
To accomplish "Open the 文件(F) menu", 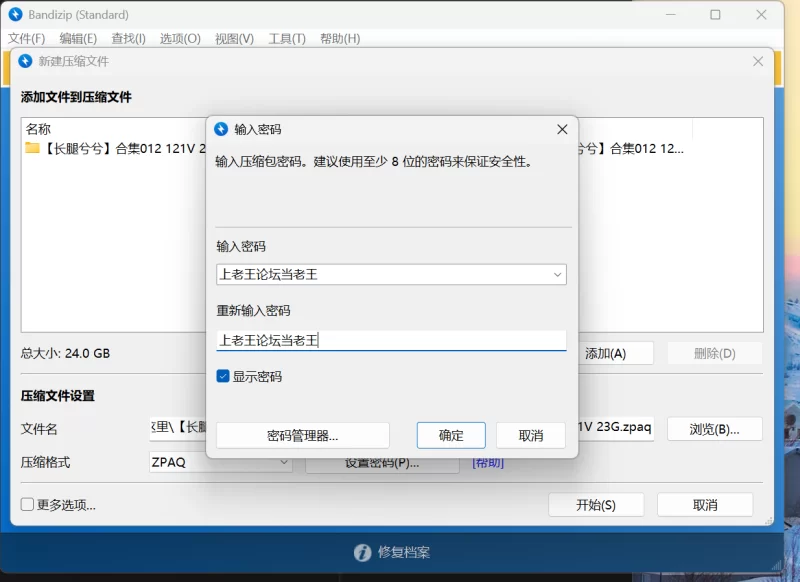I will pyautogui.click(x=27, y=39).
